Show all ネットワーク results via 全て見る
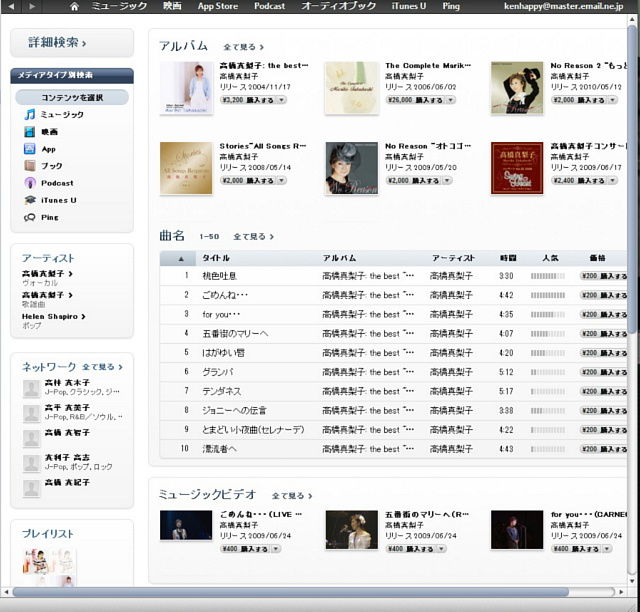Viewport: 640px width, 612px height. tap(102, 367)
